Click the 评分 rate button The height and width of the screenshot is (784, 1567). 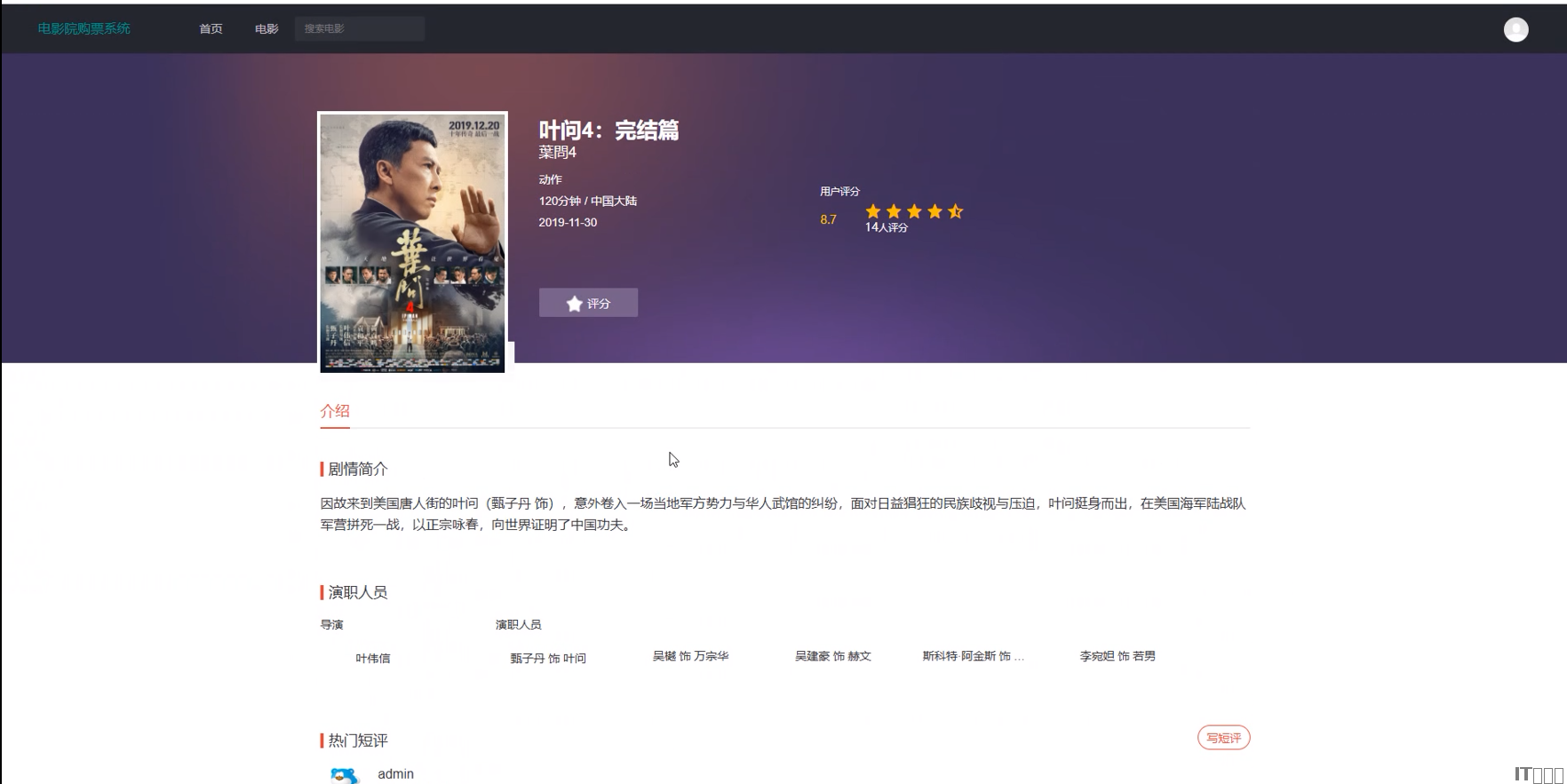coord(588,303)
